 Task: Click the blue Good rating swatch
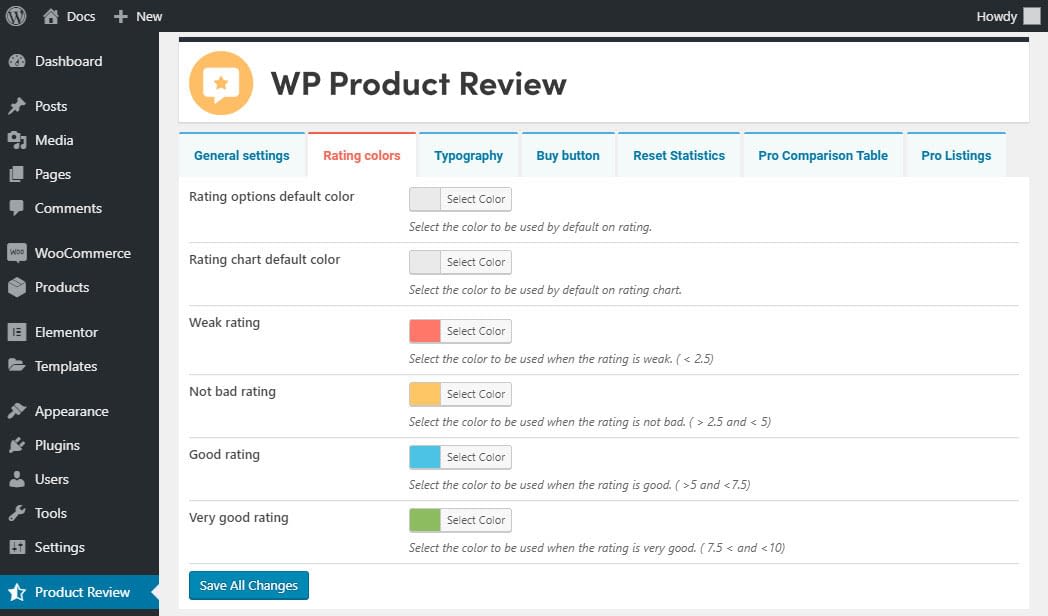(425, 457)
